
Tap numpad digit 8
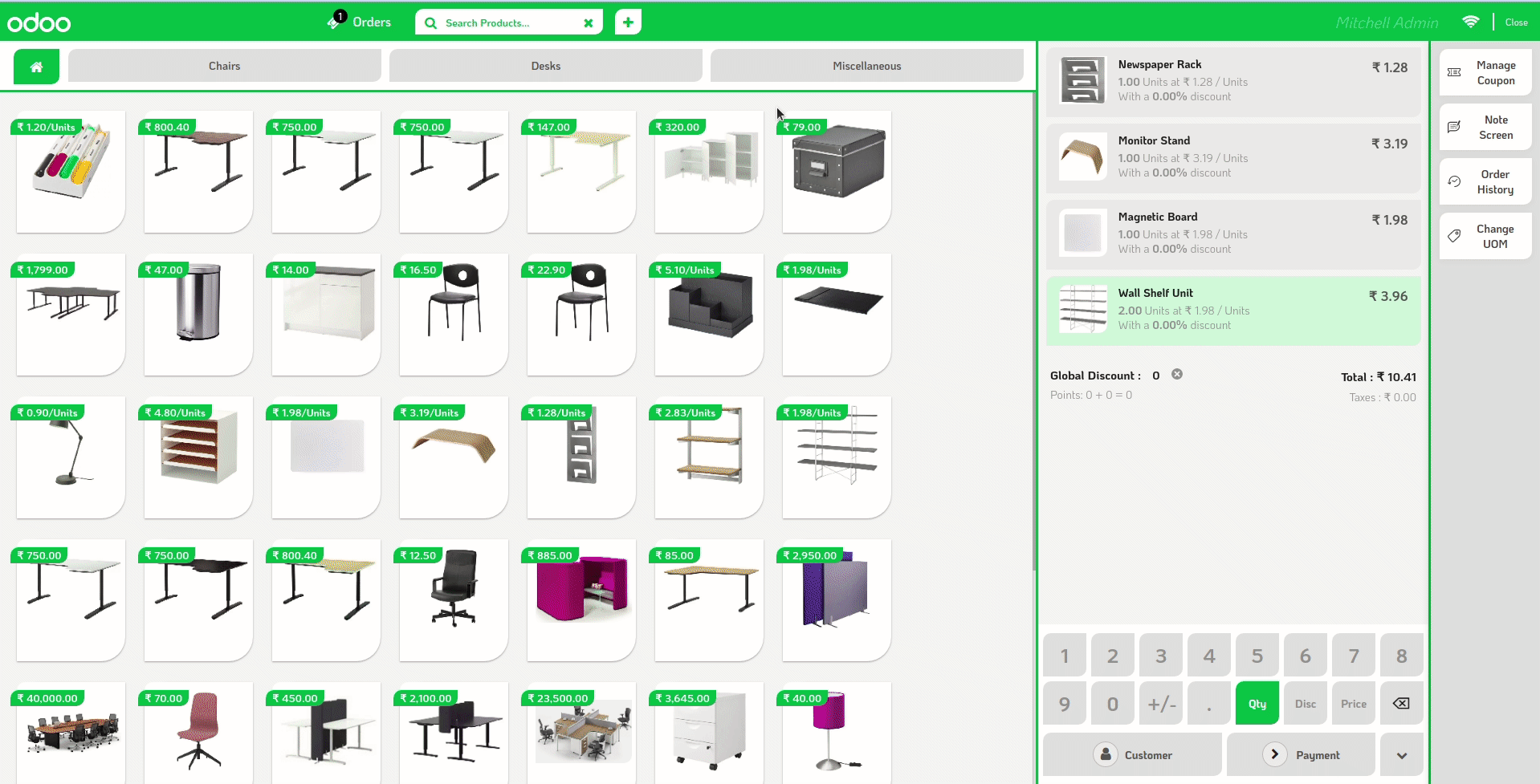1402,656
